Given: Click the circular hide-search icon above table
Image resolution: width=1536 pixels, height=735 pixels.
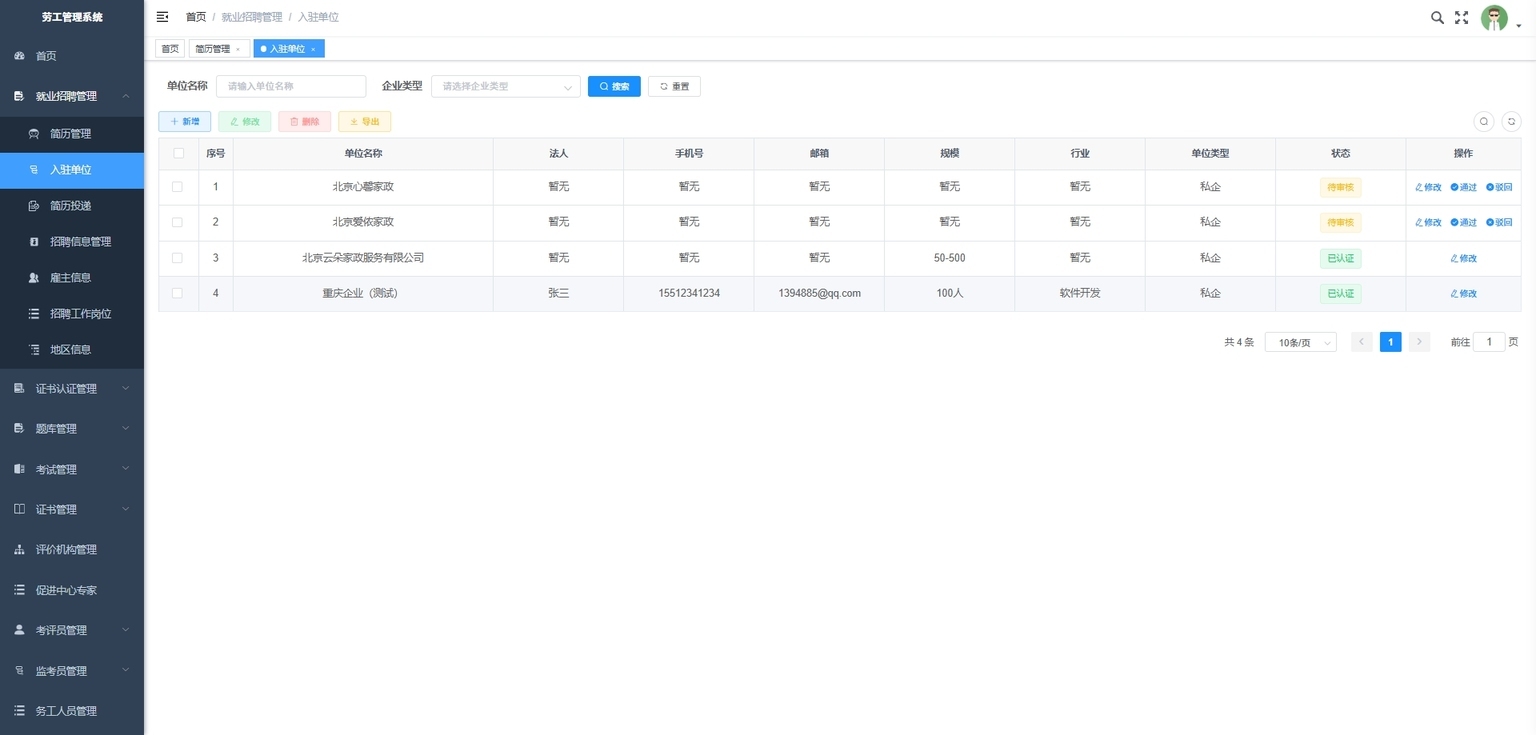Looking at the screenshot, I should pyautogui.click(x=1484, y=121).
